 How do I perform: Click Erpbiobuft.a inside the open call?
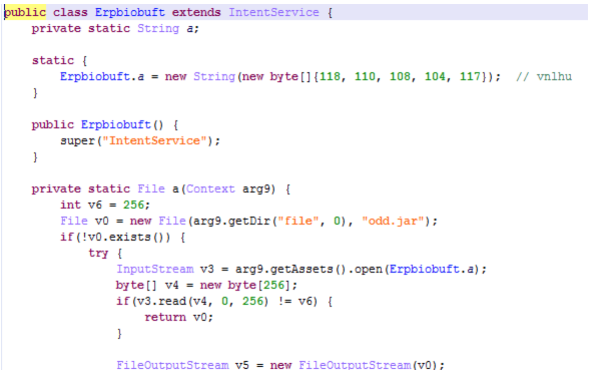[432, 269]
